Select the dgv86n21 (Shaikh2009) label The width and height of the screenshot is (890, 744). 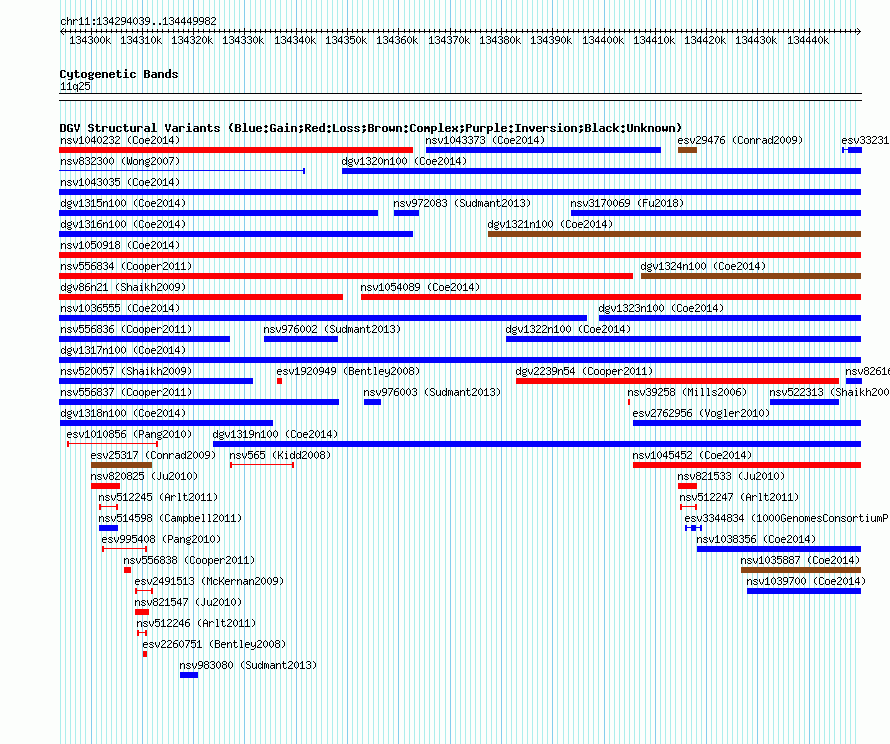click(123, 287)
